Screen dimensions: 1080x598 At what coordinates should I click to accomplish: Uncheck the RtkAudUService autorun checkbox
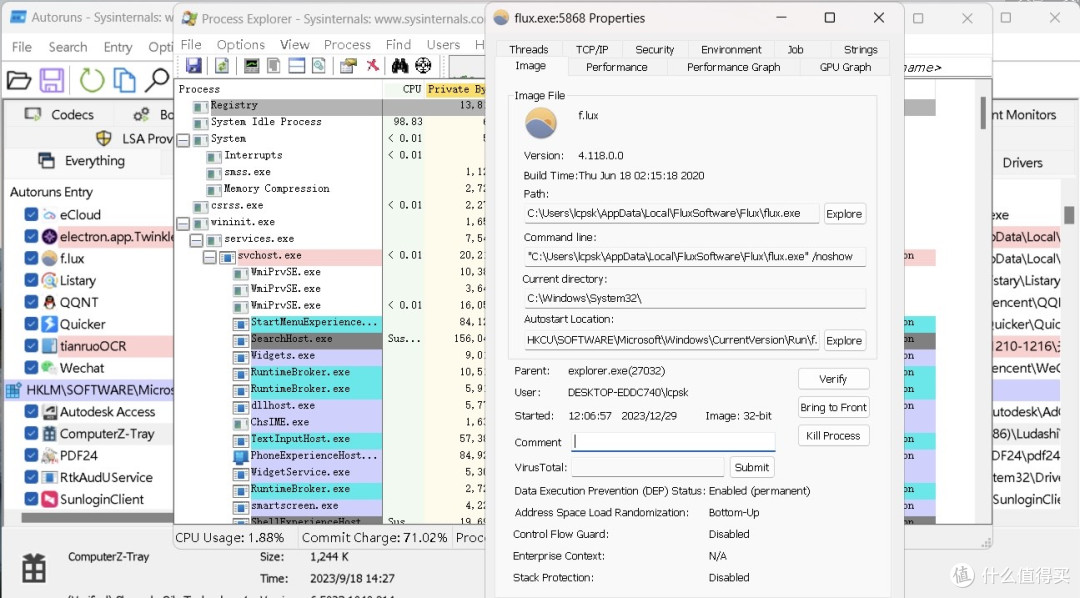(x=31, y=477)
